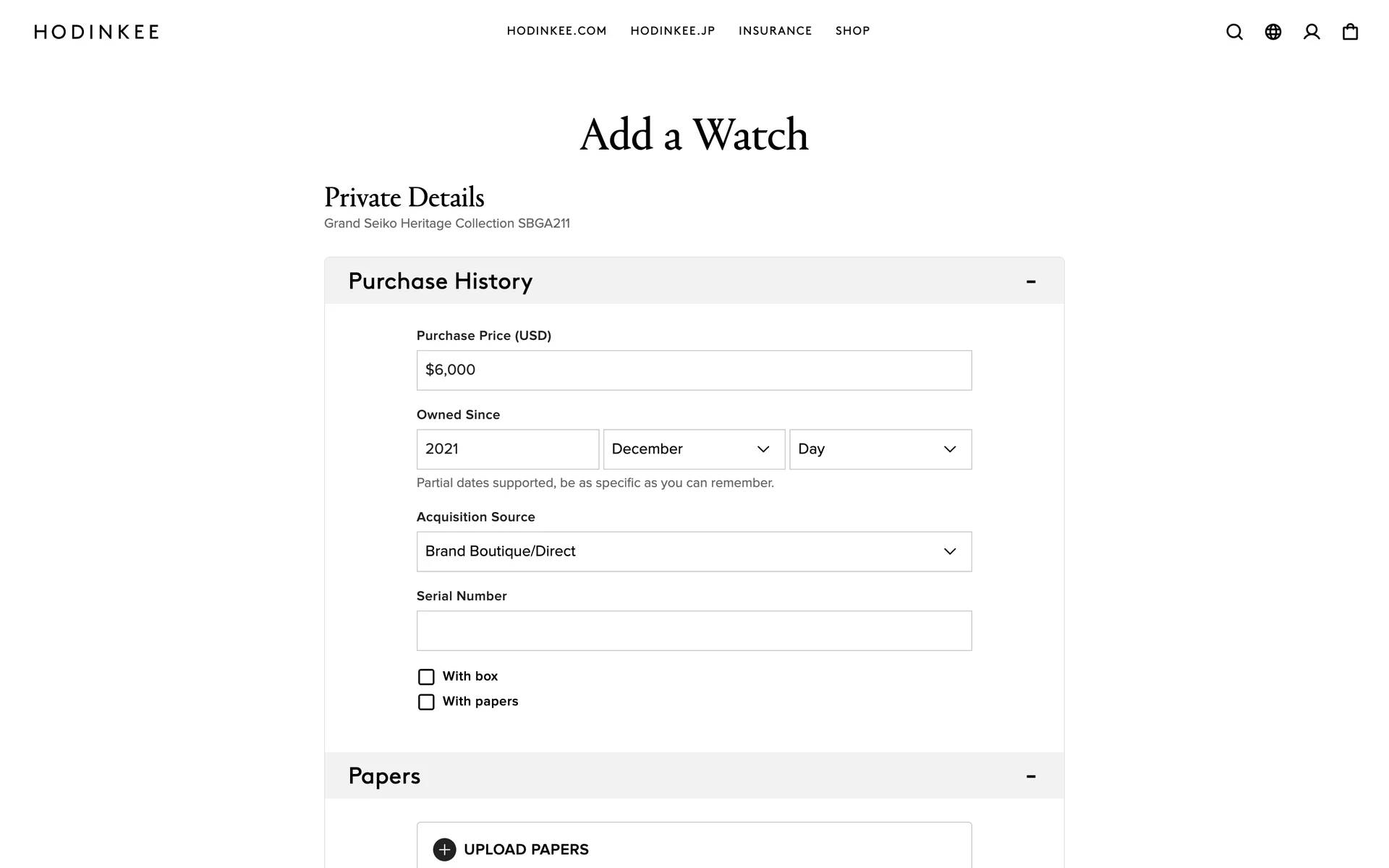Open the Day dropdown
The width and height of the screenshot is (1389, 868).
[880, 449]
